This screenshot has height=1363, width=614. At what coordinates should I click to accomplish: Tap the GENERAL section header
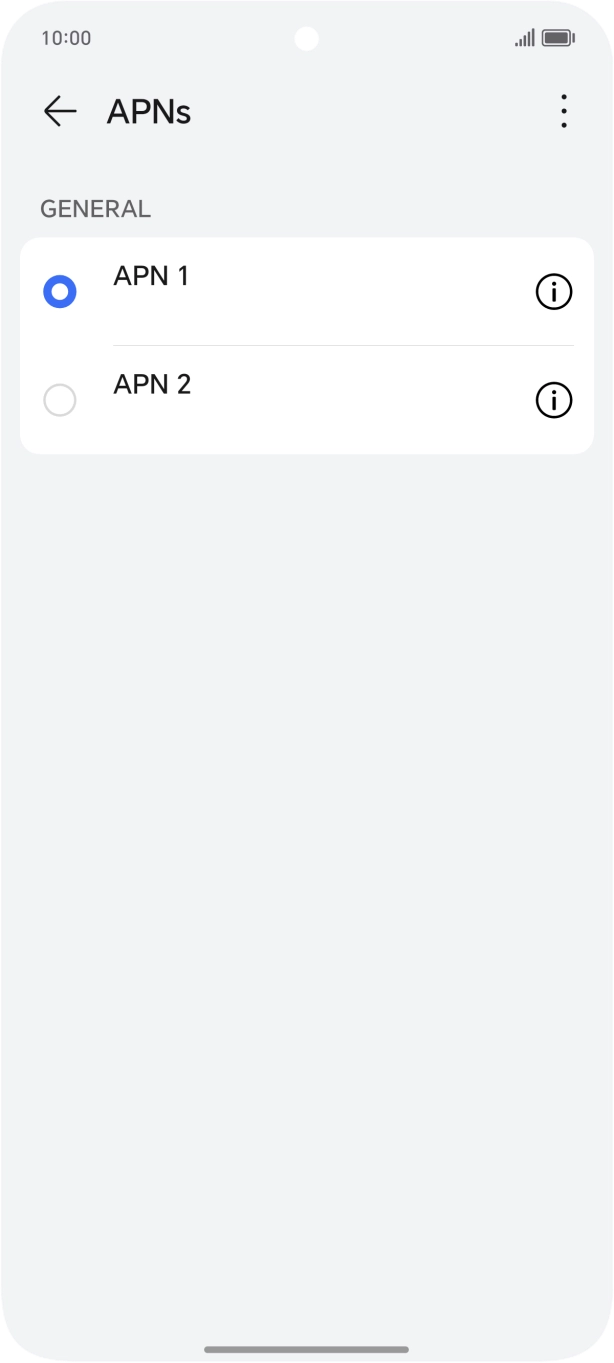pyautogui.click(x=95, y=208)
